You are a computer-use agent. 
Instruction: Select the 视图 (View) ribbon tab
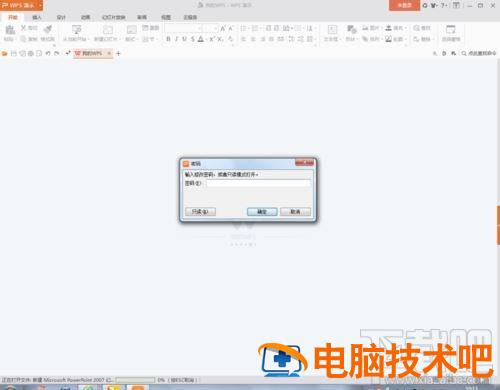click(166, 17)
